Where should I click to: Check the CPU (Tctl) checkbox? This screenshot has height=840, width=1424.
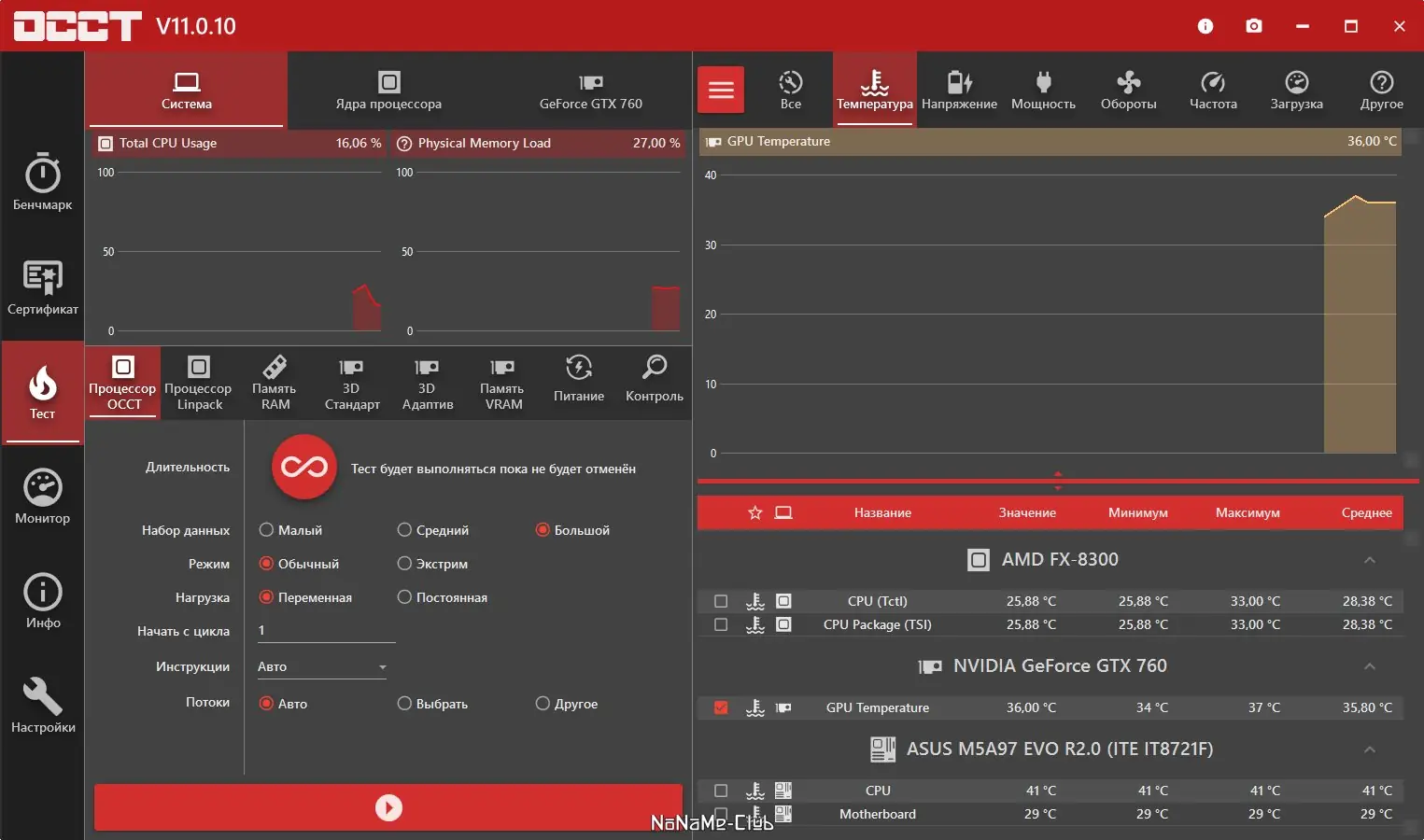pos(721,601)
